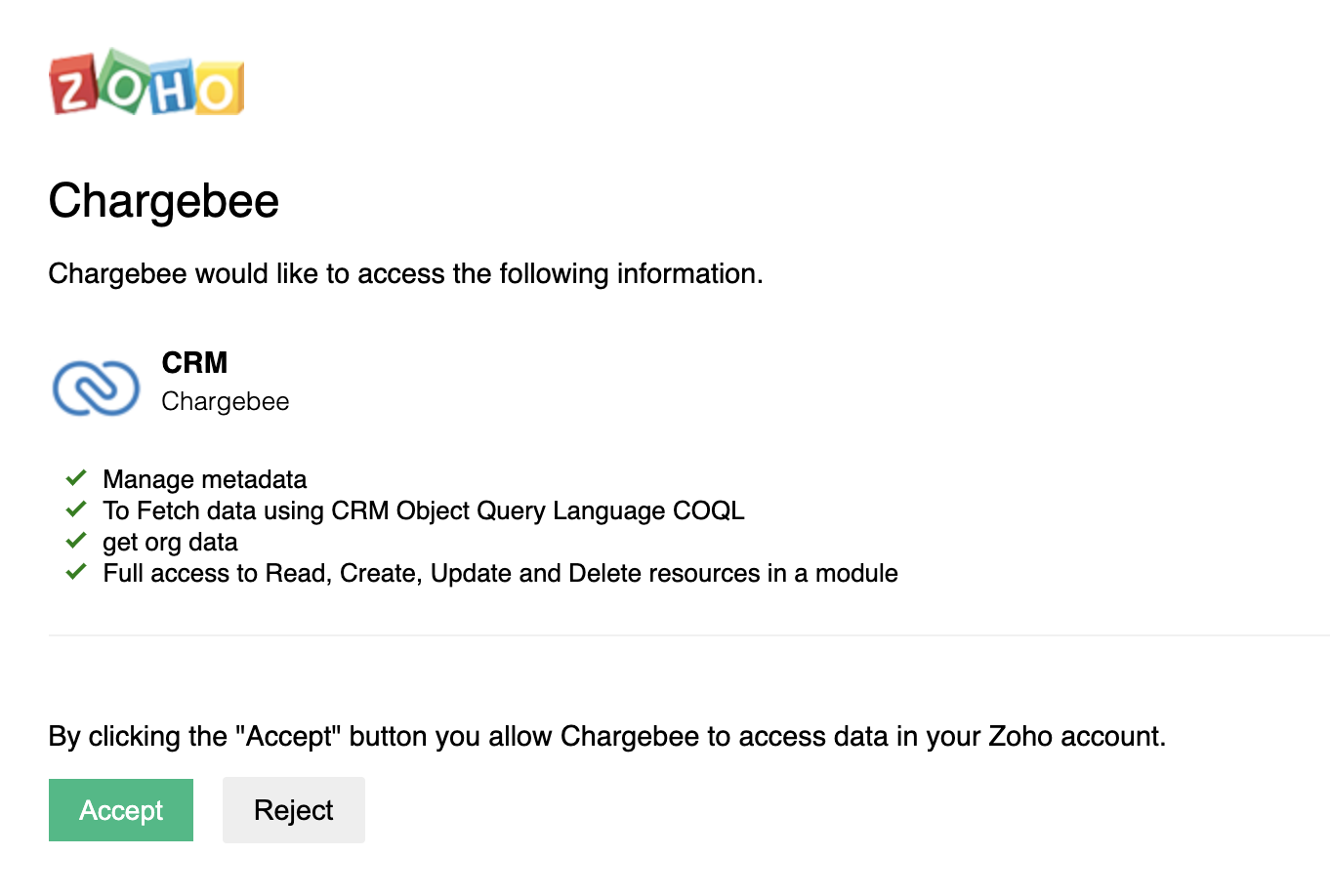Image resolution: width=1330 pixels, height=896 pixels.
Task: Select the Fetch data using COQL text
Action: (x=423, y=510)
